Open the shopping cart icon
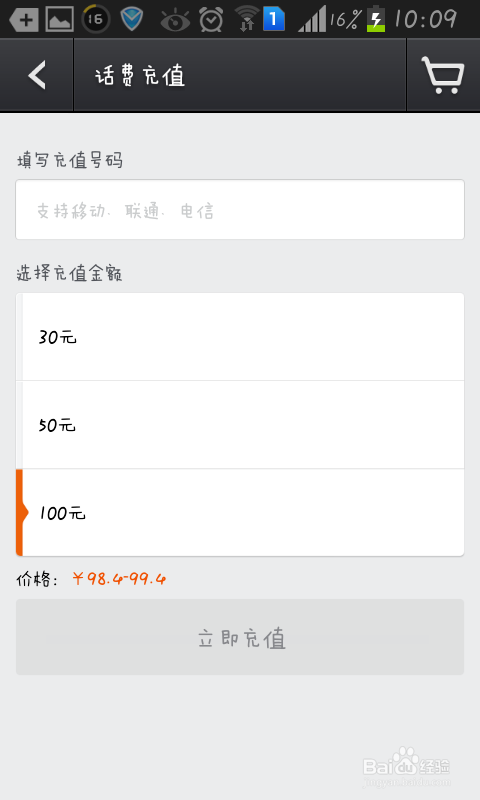The image size is (480, 800). click(x=443, y=75)
